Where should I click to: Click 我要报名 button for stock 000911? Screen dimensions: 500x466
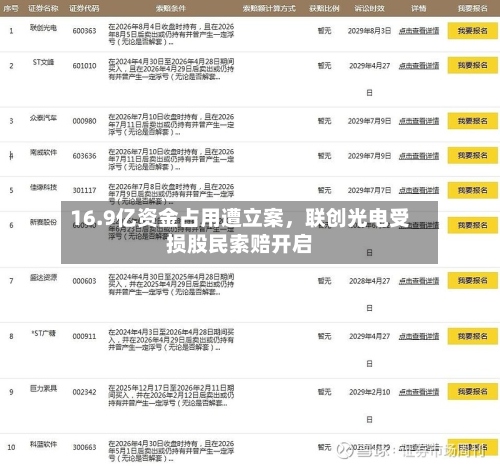pyautogui.click(x=472, y=336)
